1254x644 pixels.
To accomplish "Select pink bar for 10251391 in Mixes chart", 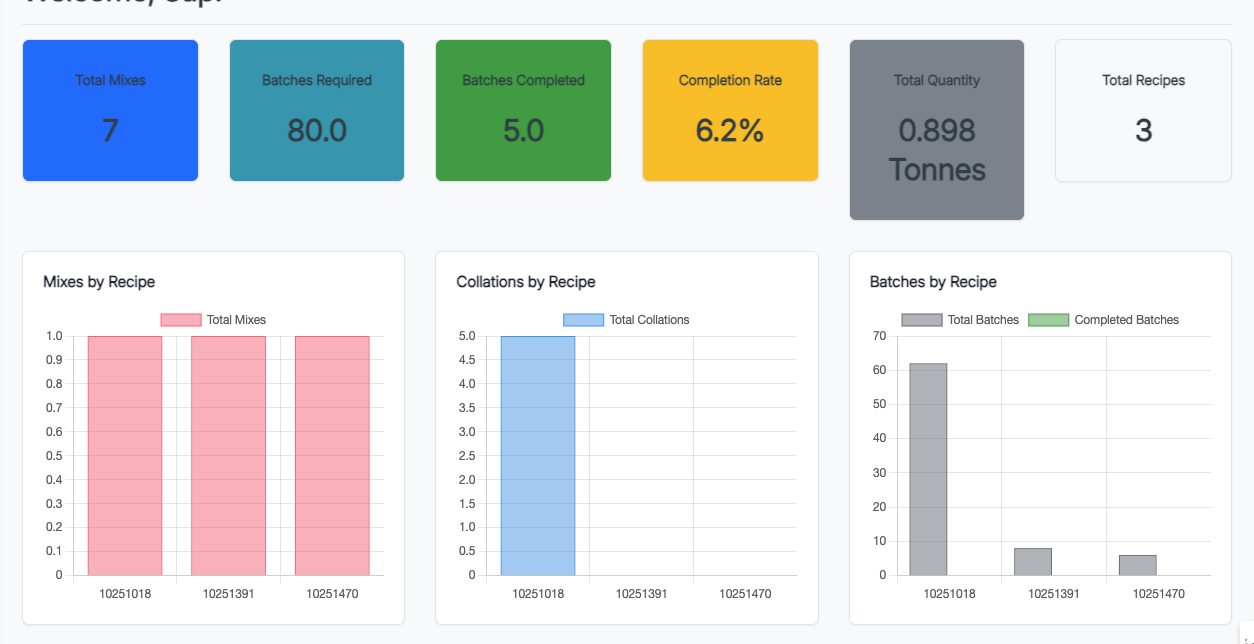I will point(228,456).
